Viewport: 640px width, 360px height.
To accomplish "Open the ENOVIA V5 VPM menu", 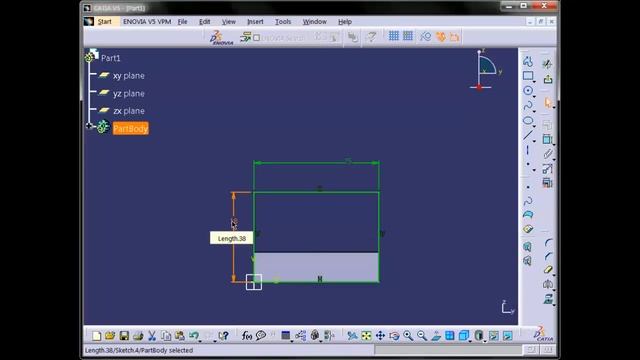I will click(147, 22).
